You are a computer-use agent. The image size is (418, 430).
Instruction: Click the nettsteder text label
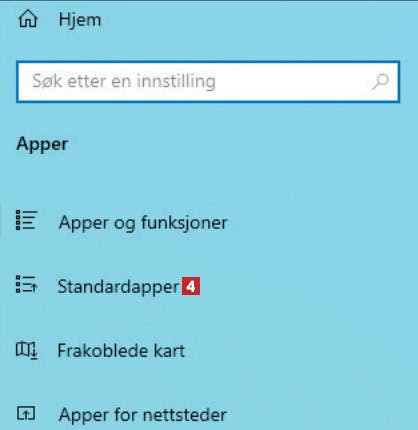[185, 415]
